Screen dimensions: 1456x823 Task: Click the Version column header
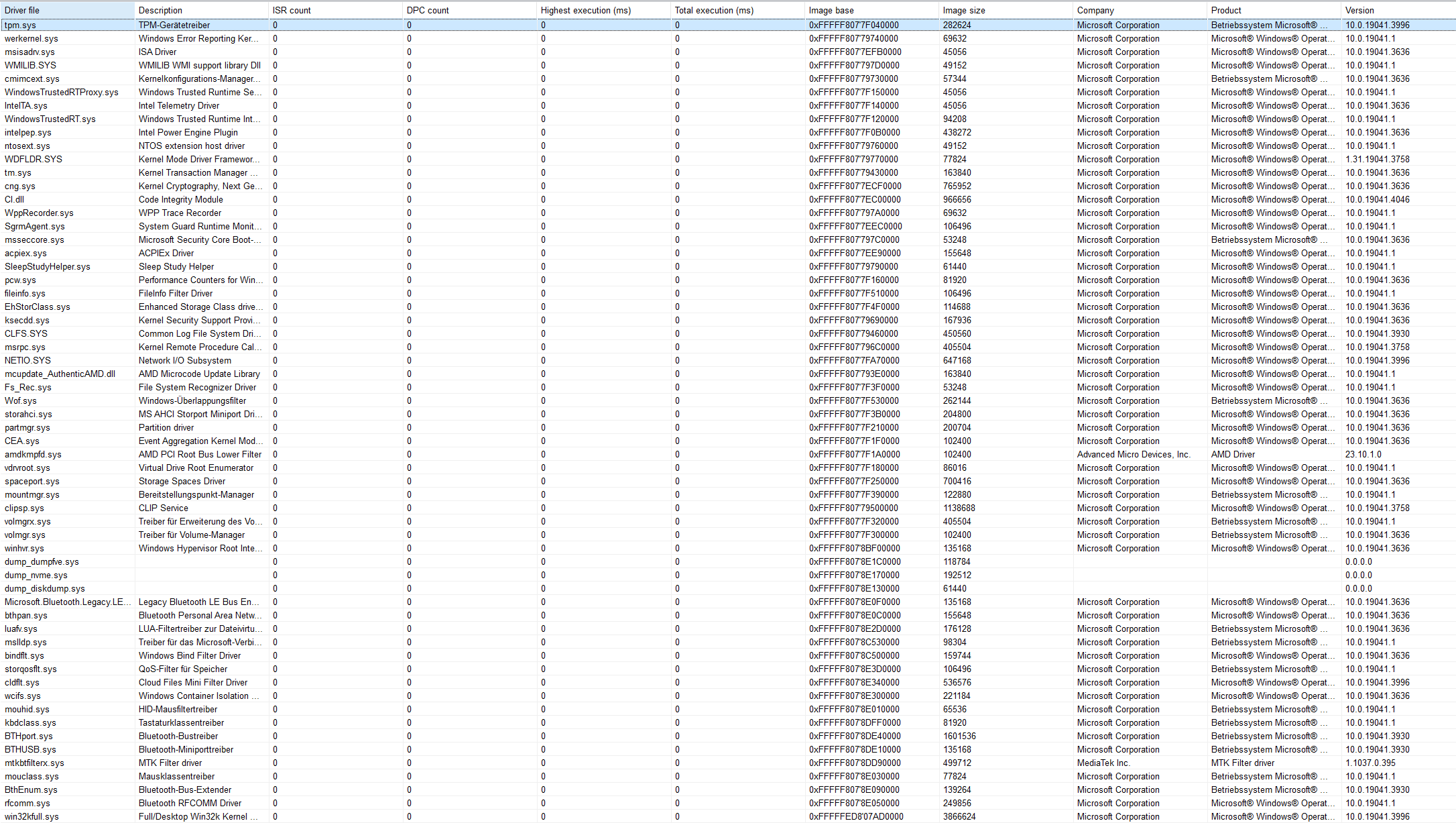pyautogui.click(x=1359, y=10)
